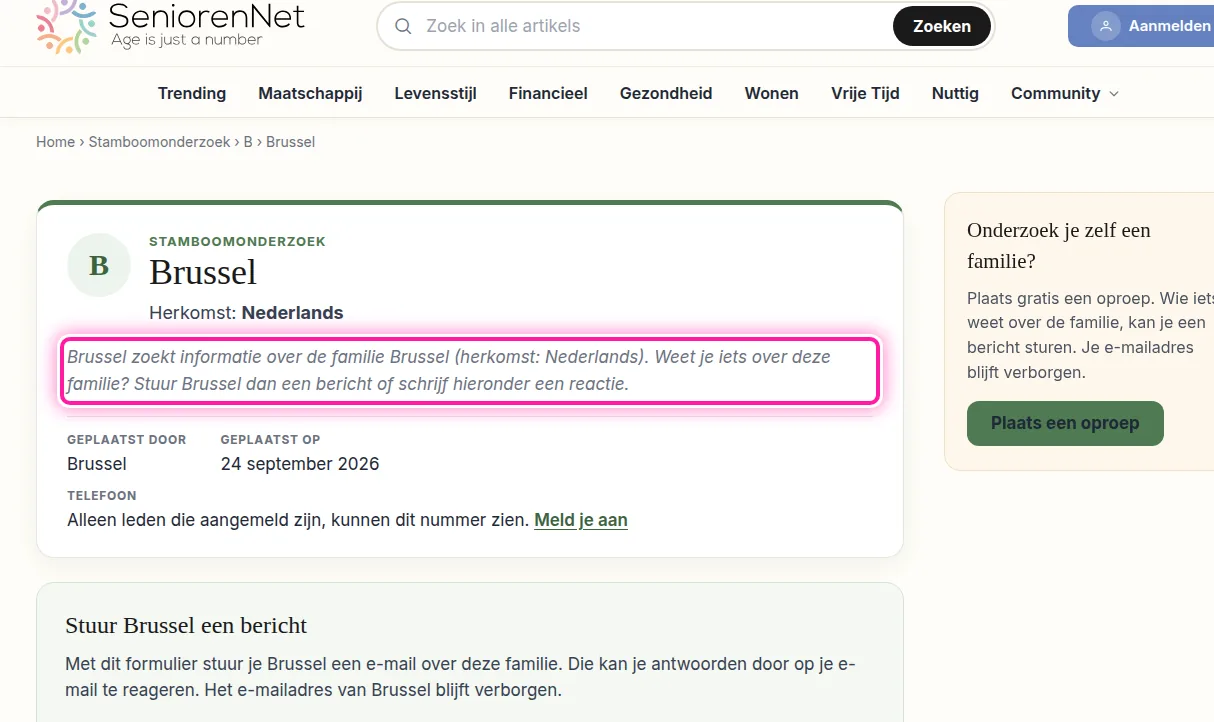The height and width of the screenshot is (722, 1214).
Task: Click the 'Stuur Brussel een bericht' heading
Action: click(x=186, y=626)
